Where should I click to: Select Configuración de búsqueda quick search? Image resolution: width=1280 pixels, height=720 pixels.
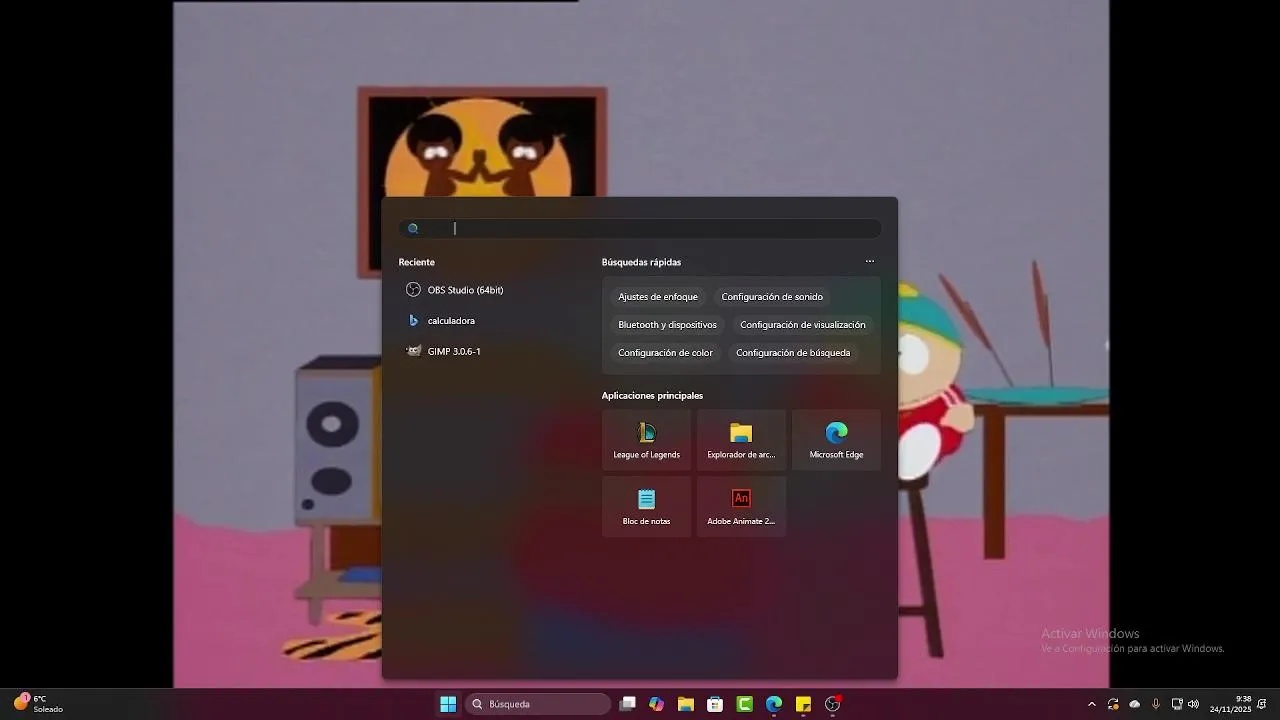point(793,353)
